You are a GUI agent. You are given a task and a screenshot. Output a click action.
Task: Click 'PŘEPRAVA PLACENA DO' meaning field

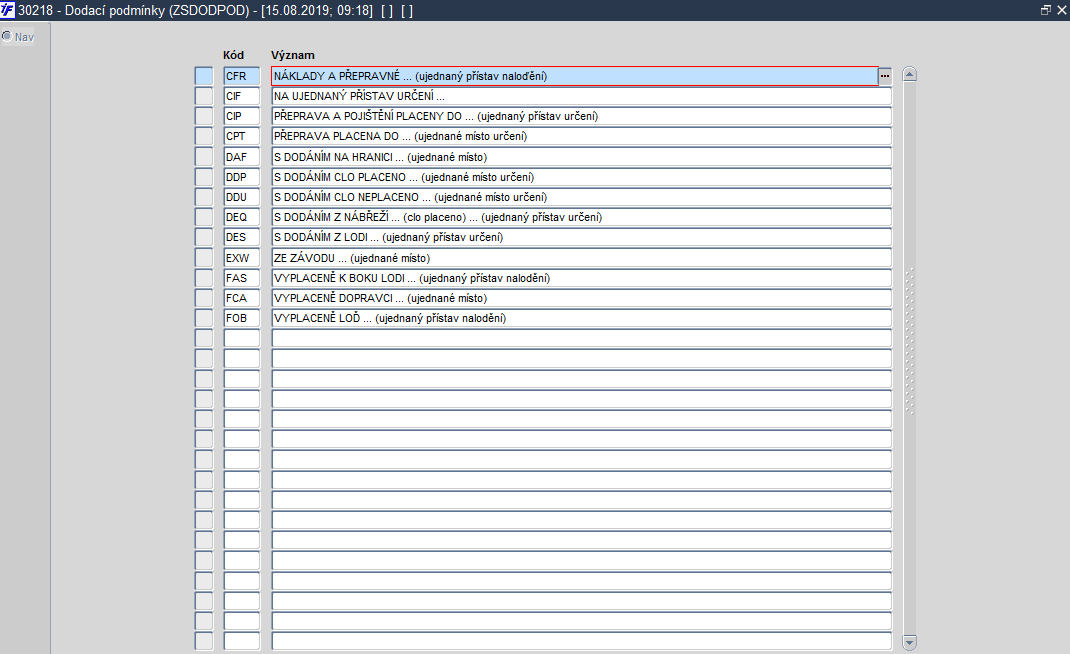pyautogui.click(x=581, y=137)
